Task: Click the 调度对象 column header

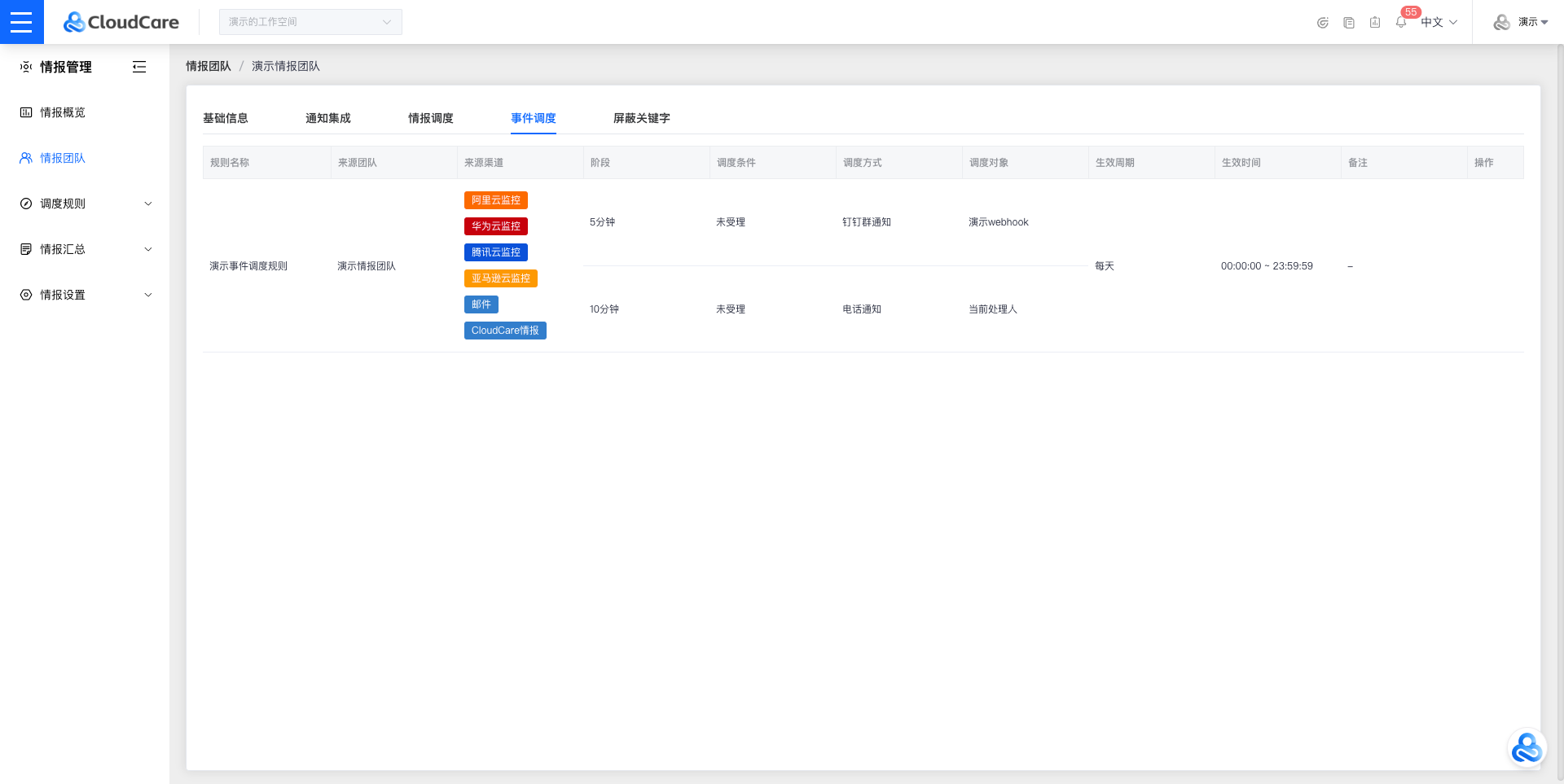Action: click(x=1026, y=163)
